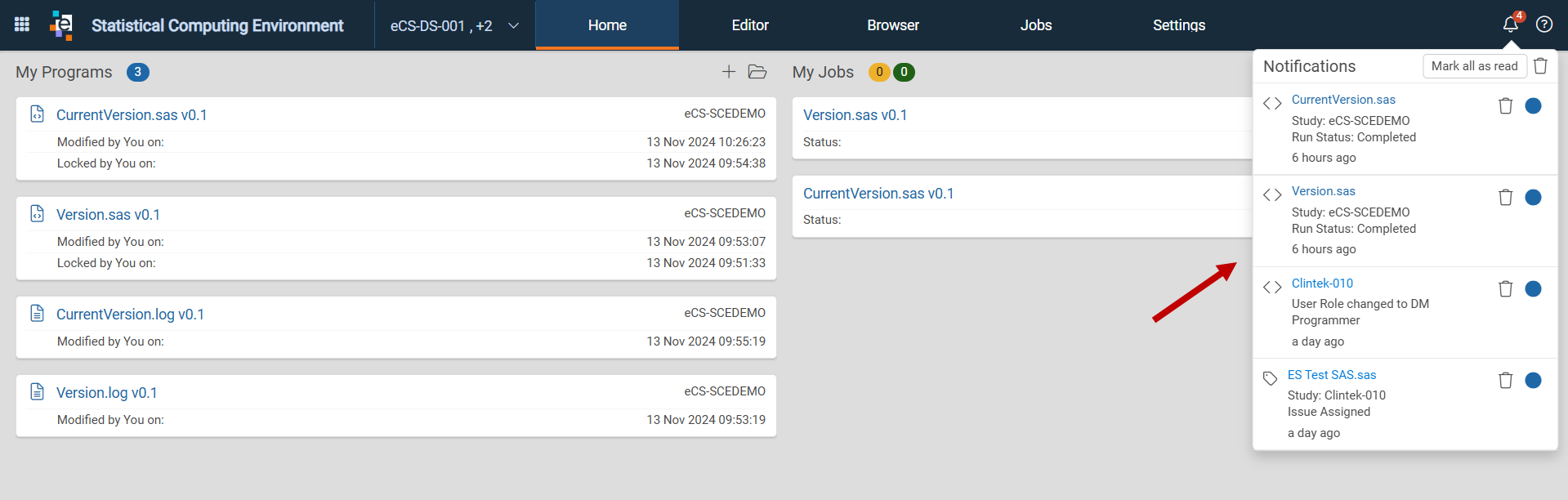Open Version.sas v0.1 job in My Jobs

855,115
